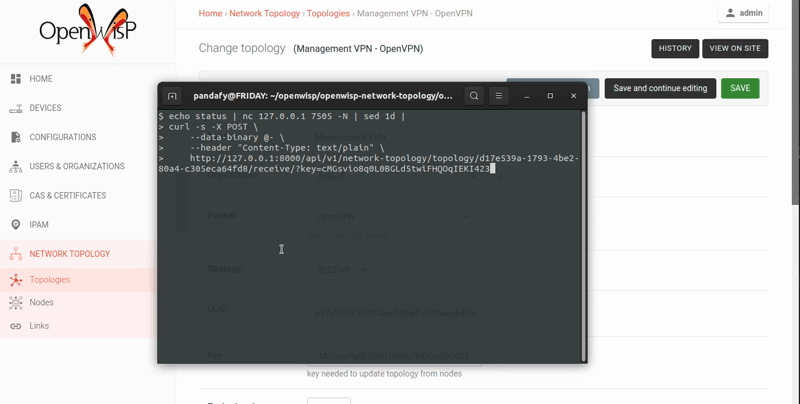The width and height of the screenshot is (800, 404).
Task: Open new tab in terminal window
Action: [x=172, y=96]
